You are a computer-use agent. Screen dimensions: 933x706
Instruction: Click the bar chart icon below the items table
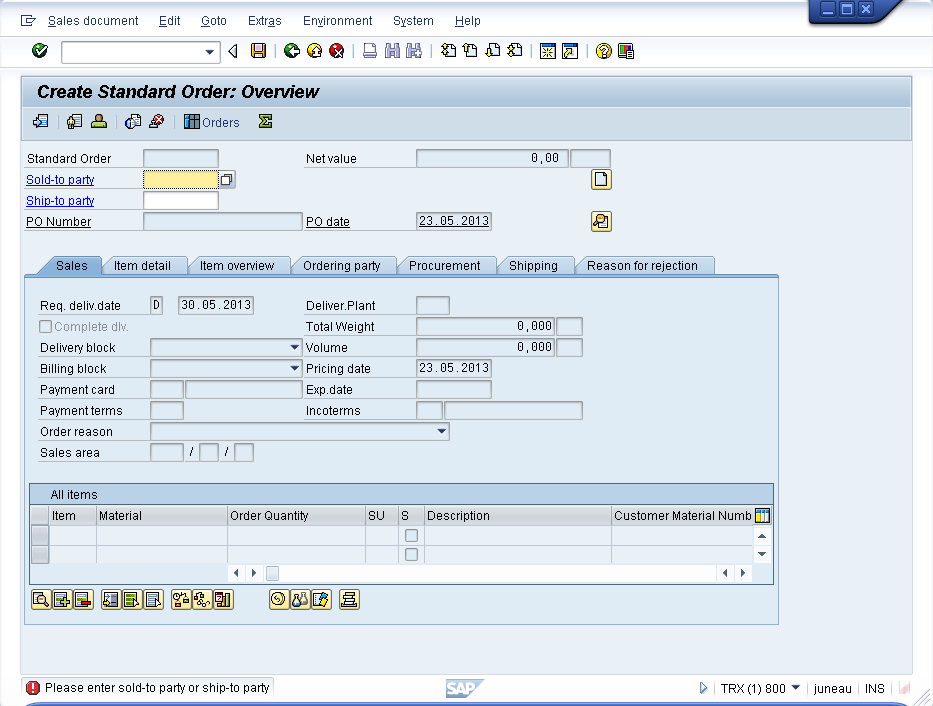(223, 600)
